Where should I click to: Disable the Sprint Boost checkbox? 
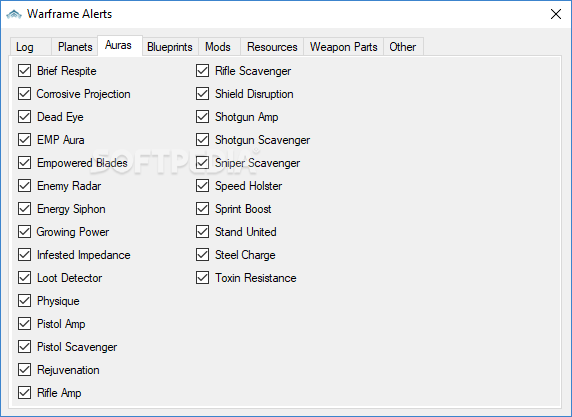202,209
